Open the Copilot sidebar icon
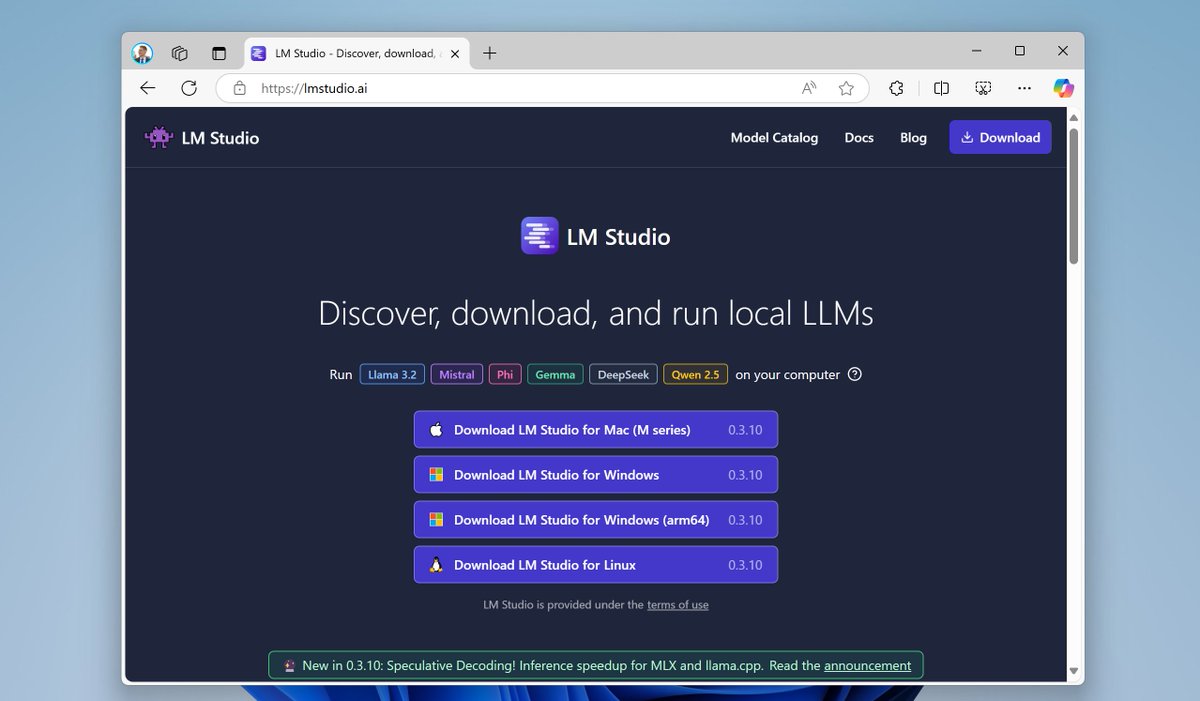Screen dimensions: 1200x701 click(1064, 88)
